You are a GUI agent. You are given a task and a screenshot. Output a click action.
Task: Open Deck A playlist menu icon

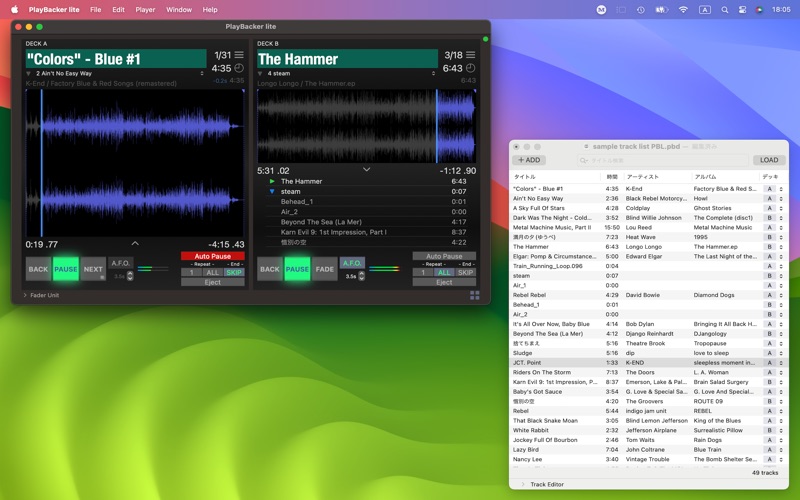239,55
